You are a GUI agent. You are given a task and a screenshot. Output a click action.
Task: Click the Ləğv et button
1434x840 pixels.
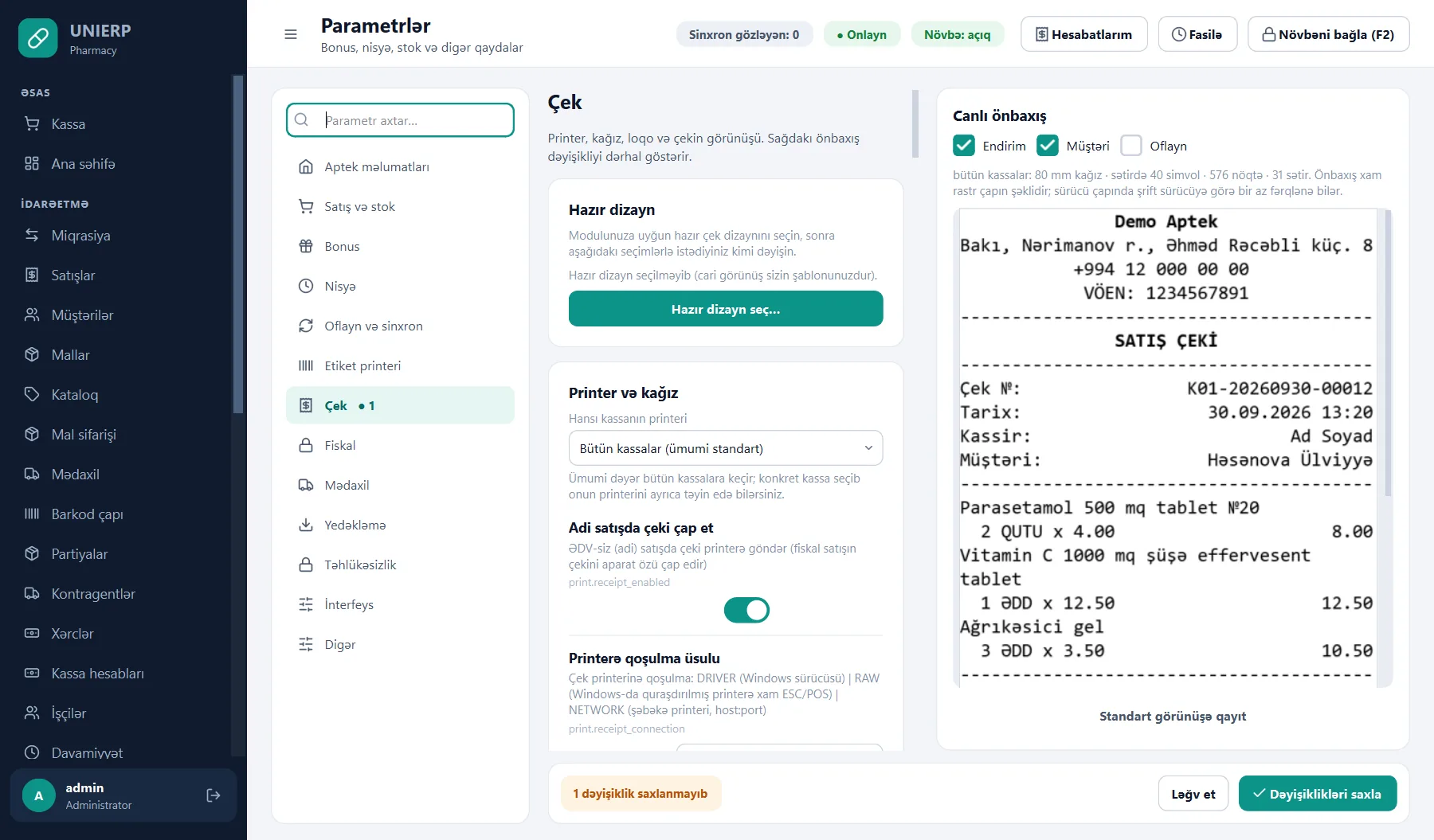tap(1193, 794)
